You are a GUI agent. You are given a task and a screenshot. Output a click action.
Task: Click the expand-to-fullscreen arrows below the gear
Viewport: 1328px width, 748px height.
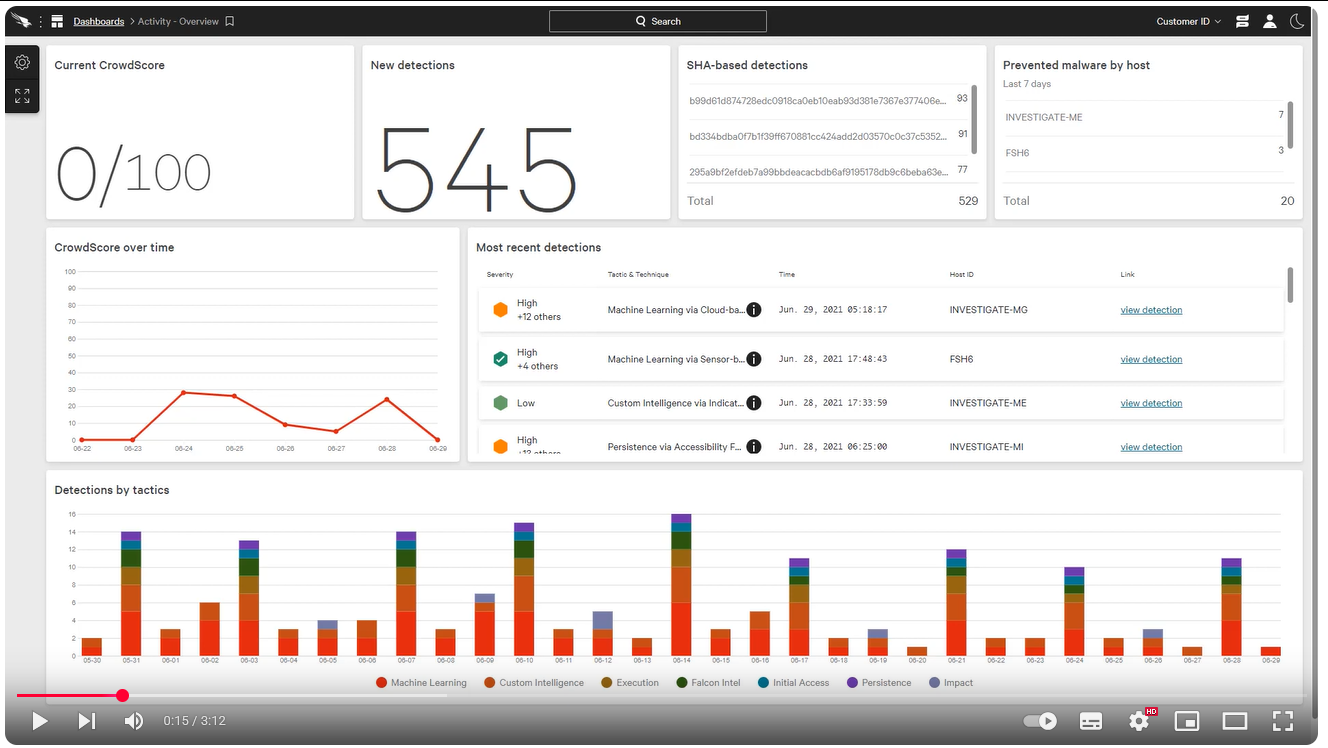click(22, 96)
